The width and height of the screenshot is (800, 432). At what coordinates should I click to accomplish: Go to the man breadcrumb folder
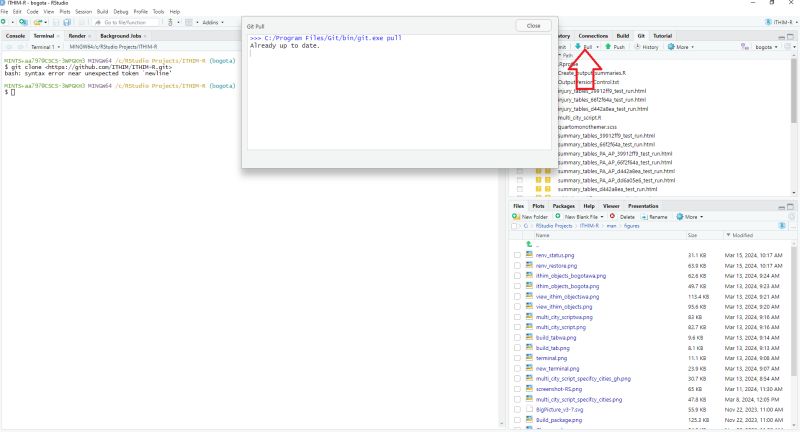pyautogui.click(x=611, y=225)
